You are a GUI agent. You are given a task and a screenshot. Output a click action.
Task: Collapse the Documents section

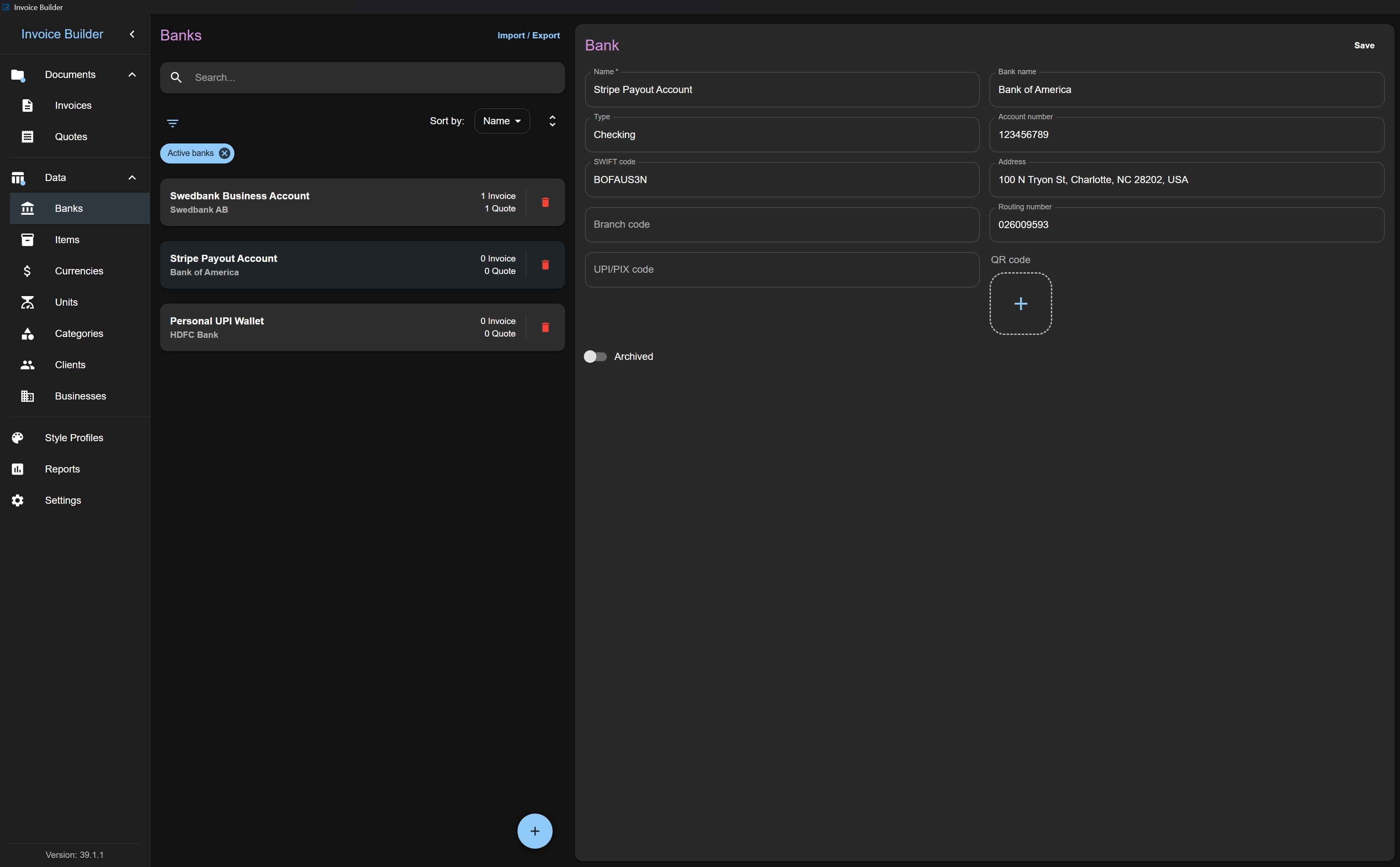(x=132, y=75)
